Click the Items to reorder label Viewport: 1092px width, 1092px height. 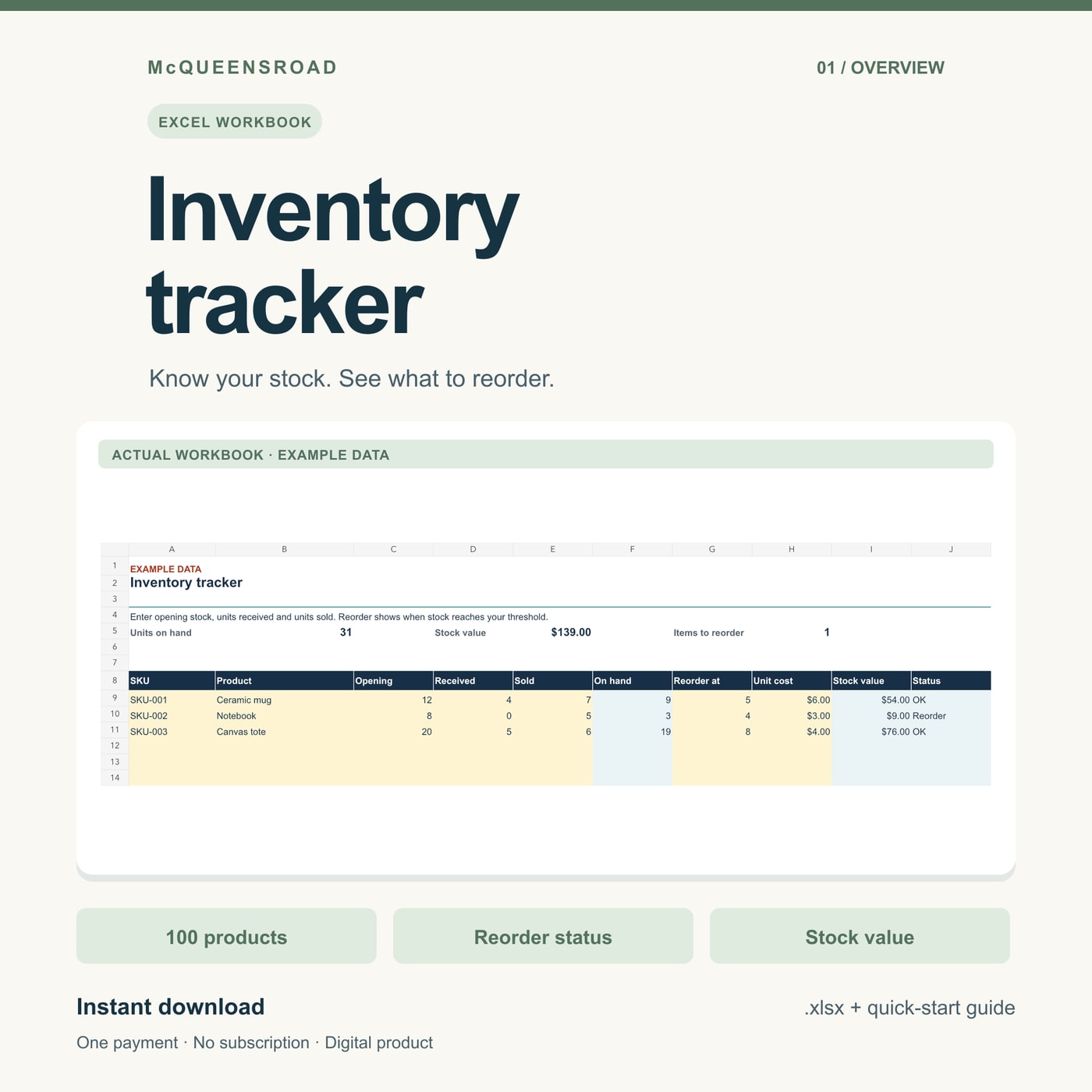tap(708, 633)
